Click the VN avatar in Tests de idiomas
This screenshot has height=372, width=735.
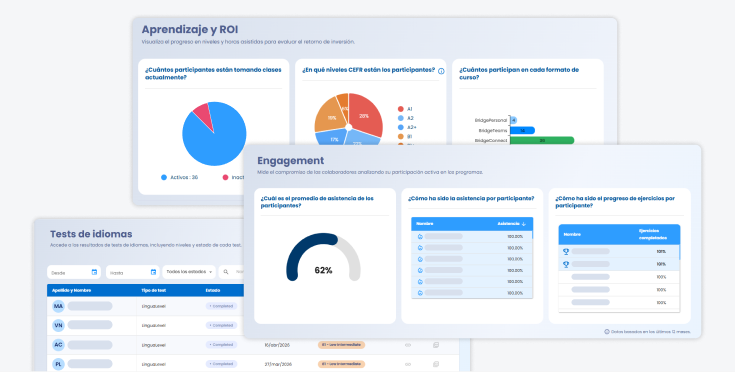pyautogui.click(x=58, y=325)
